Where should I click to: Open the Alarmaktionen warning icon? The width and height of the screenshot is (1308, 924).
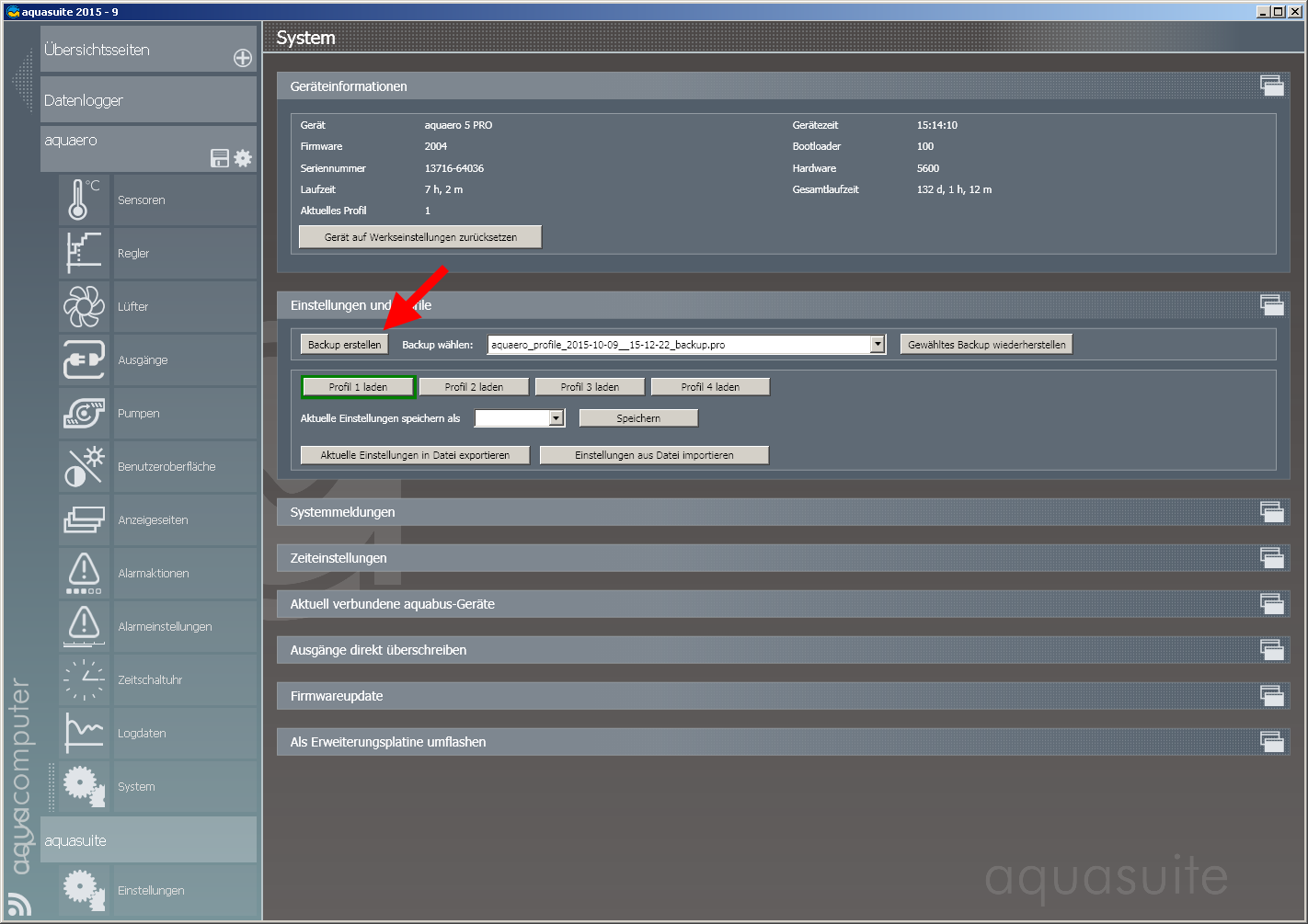(x=84, y=573)
